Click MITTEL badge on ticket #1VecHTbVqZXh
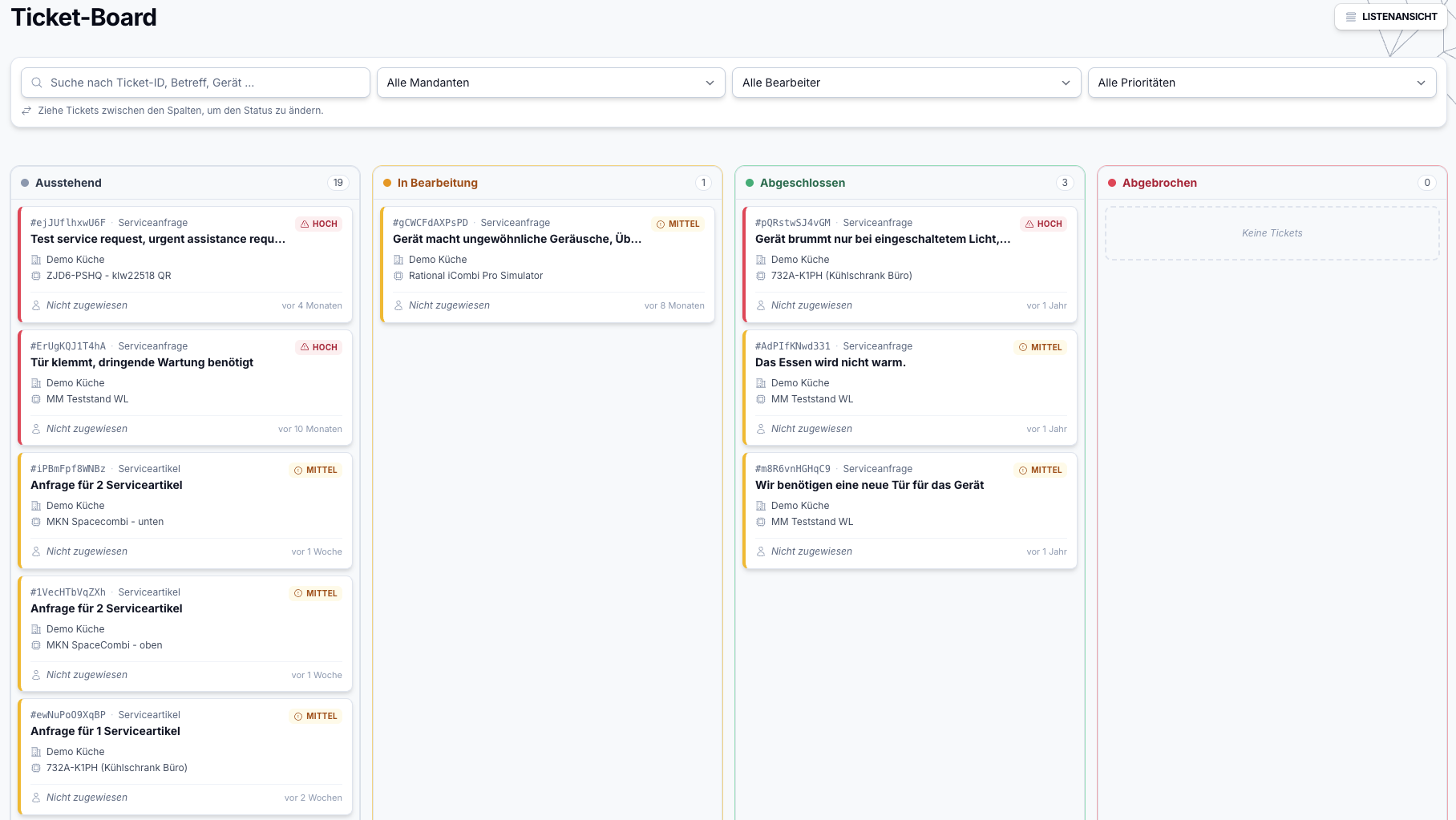The width and height of the screenshot is (1456, 820). [x=316, y=593]
